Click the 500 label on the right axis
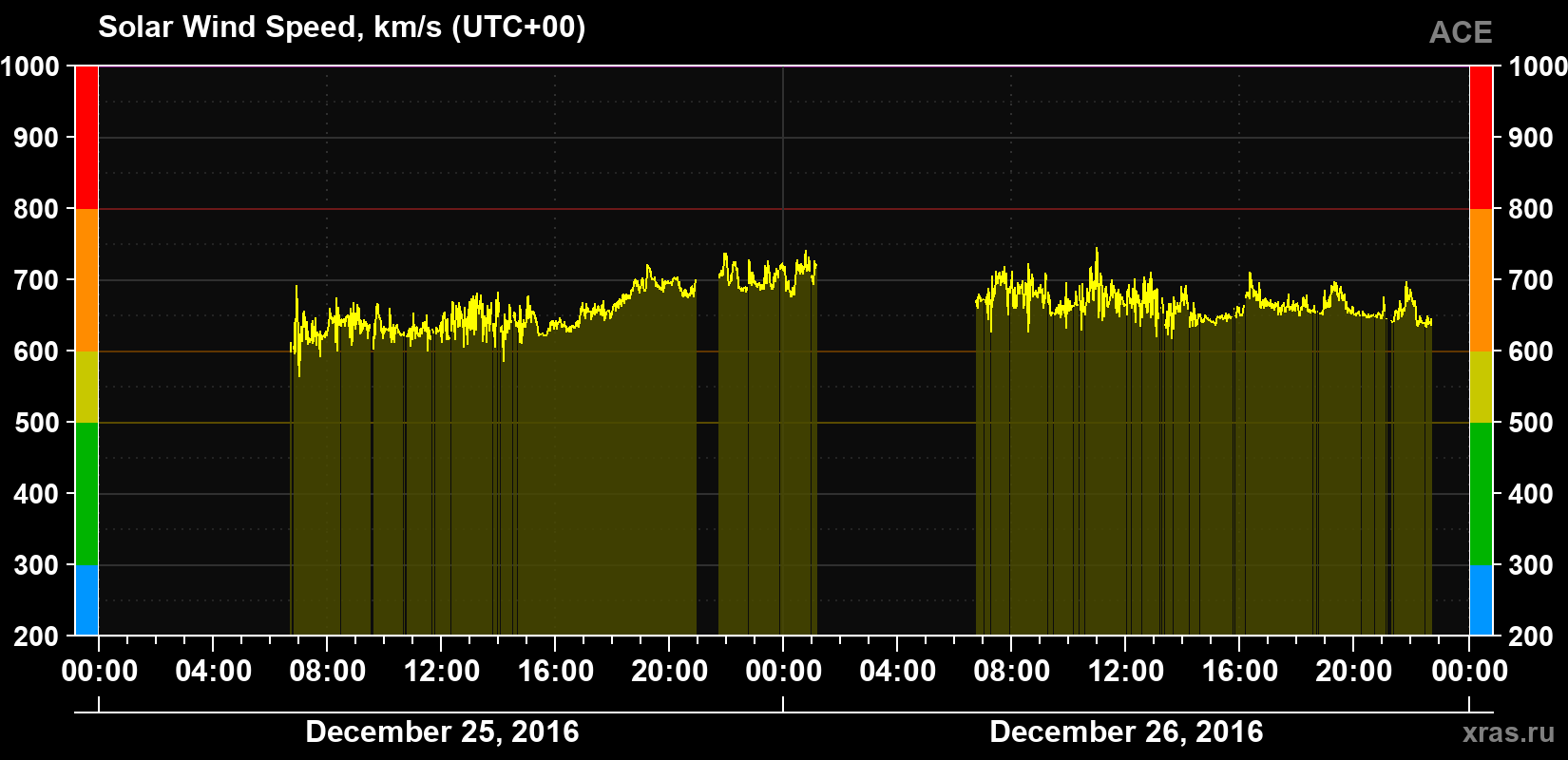 [1531, 423]
